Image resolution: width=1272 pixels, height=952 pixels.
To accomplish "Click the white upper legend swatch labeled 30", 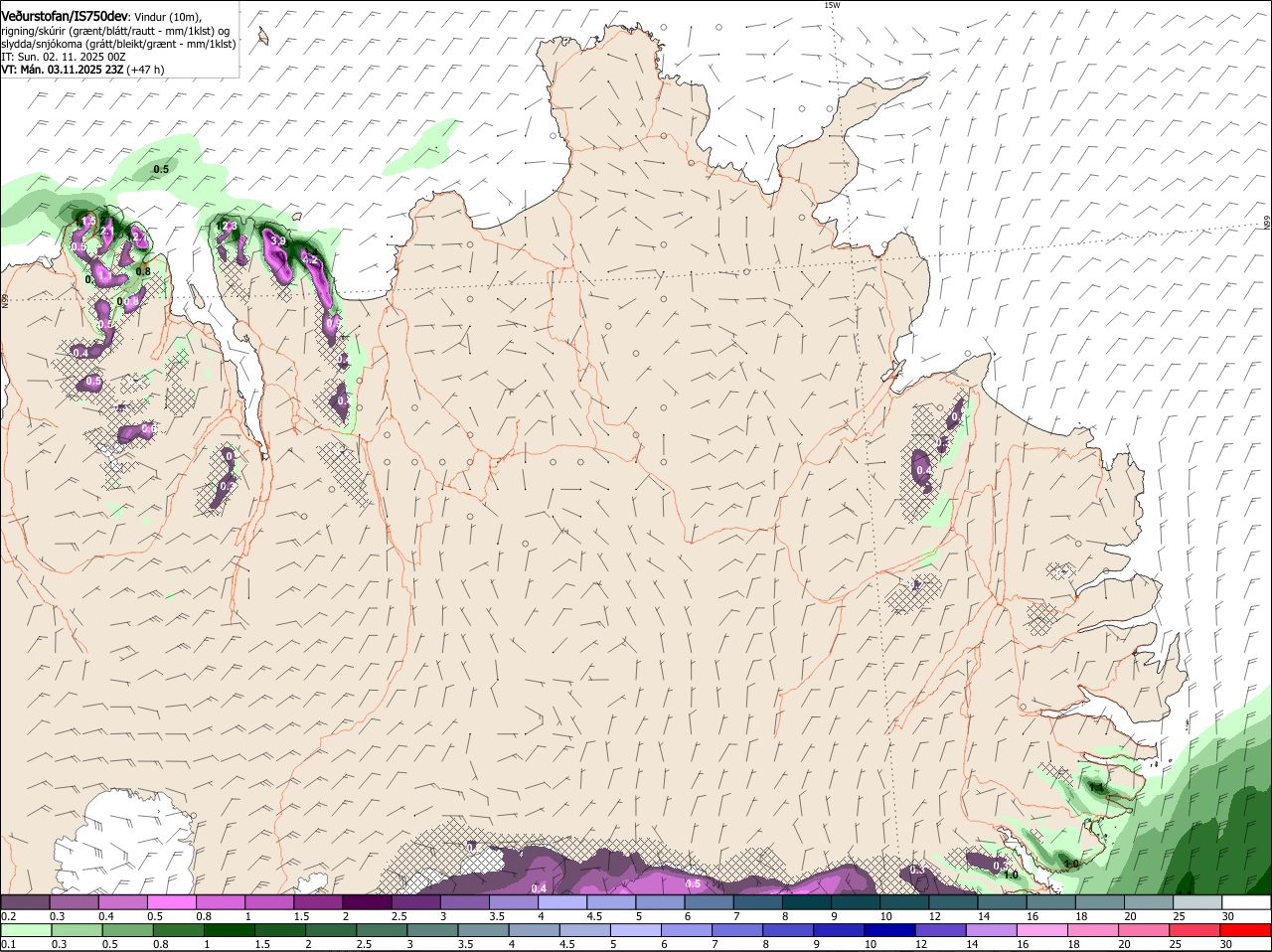I will [x=1246, y=902].
